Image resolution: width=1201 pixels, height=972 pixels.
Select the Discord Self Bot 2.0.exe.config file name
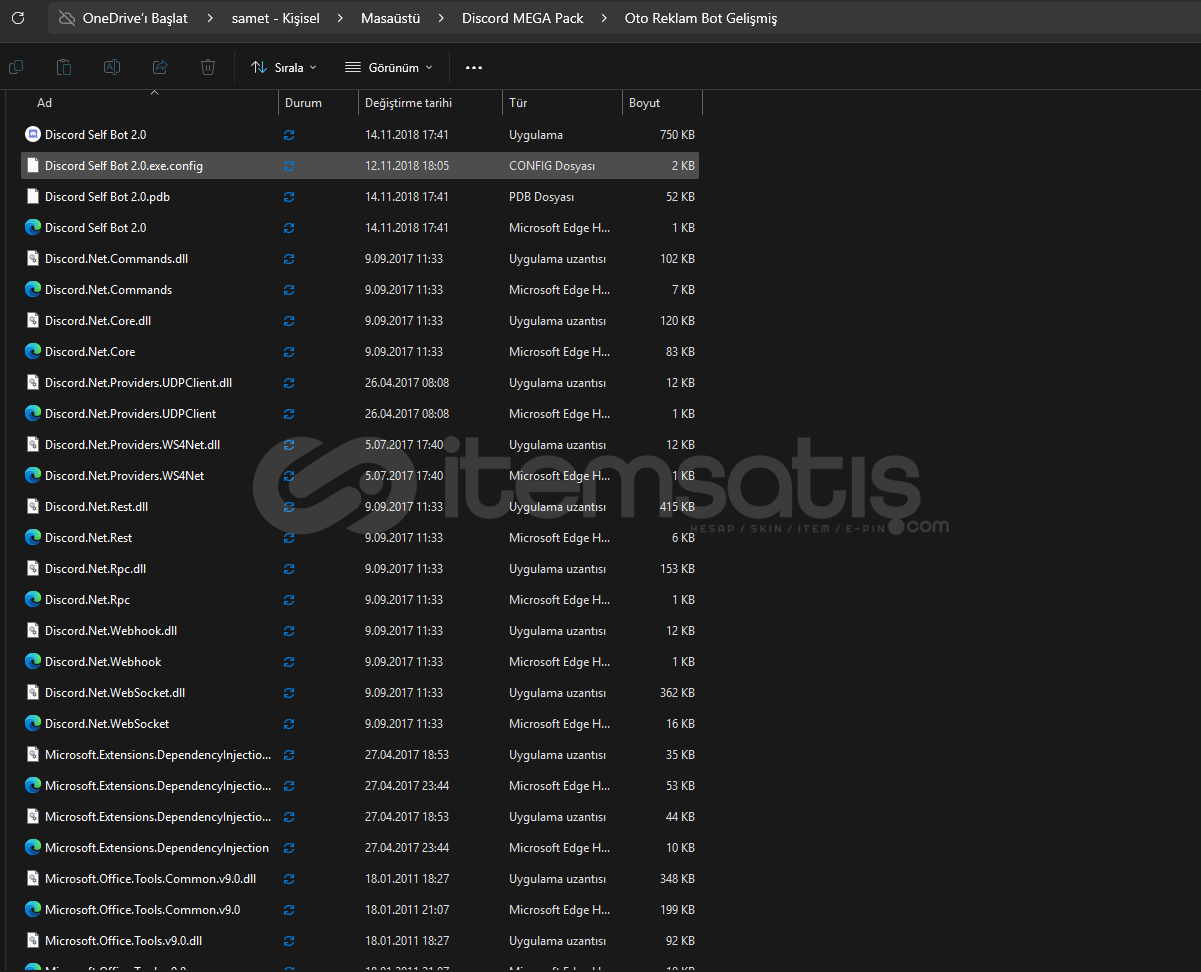point(124,166)
